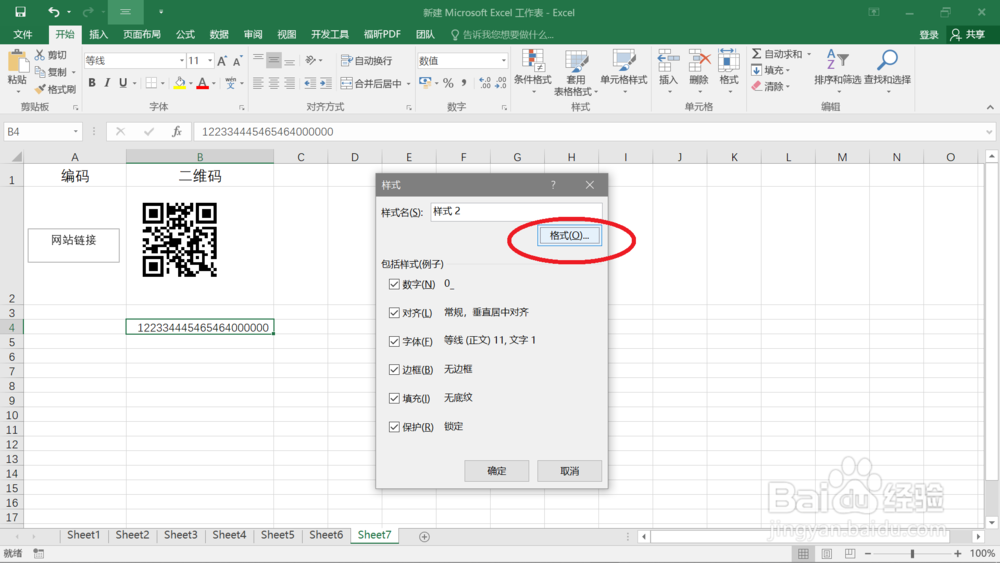Switch to the Page Layout (页面布局) tab

142,34
